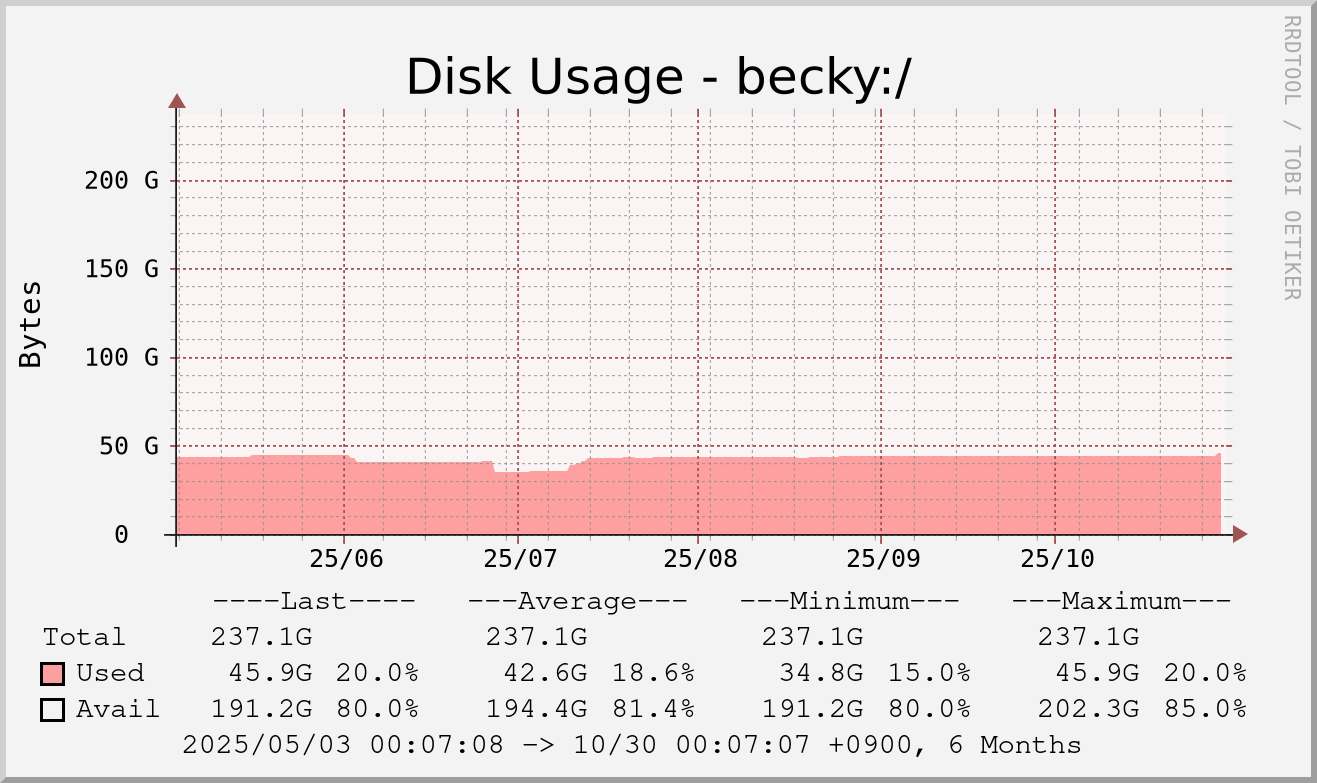Click the red arrowhead atop the Y axis

177,100
